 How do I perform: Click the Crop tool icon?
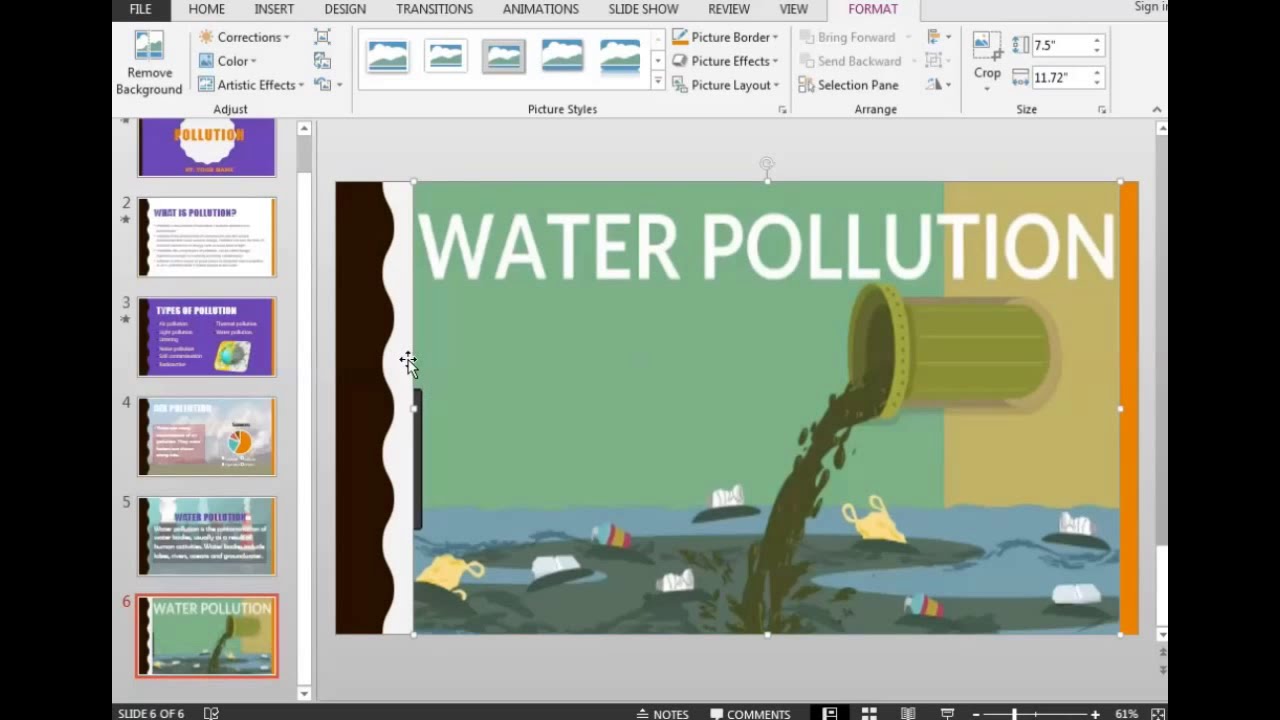pyautogui.click(x=987, y=46)
